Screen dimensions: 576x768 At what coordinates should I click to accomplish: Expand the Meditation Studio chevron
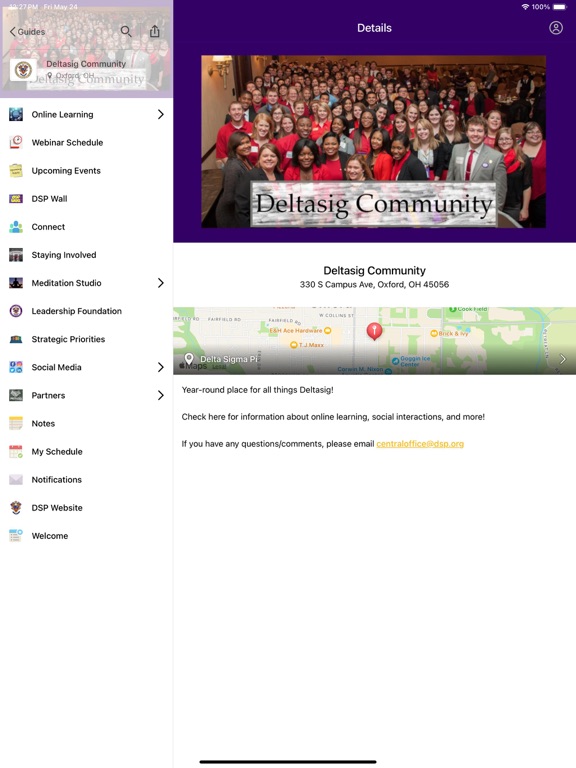(161, 283)
